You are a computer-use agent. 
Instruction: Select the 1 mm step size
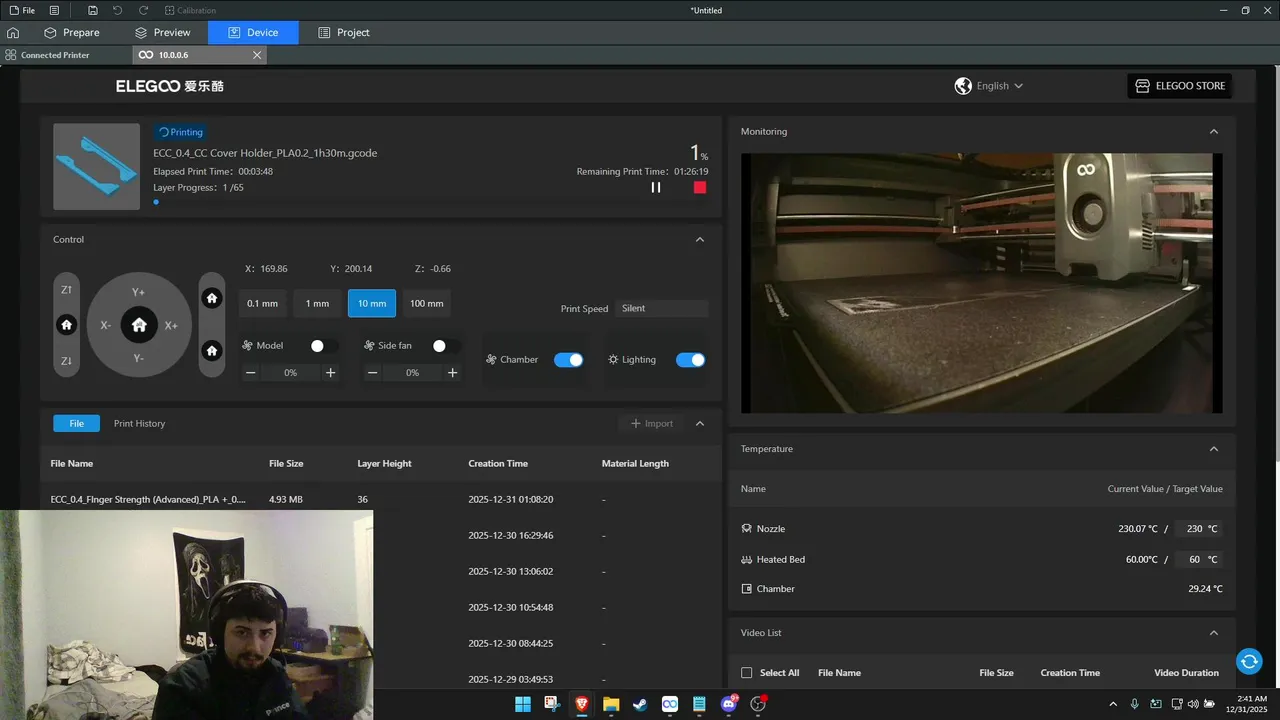[x=317, y=303]
